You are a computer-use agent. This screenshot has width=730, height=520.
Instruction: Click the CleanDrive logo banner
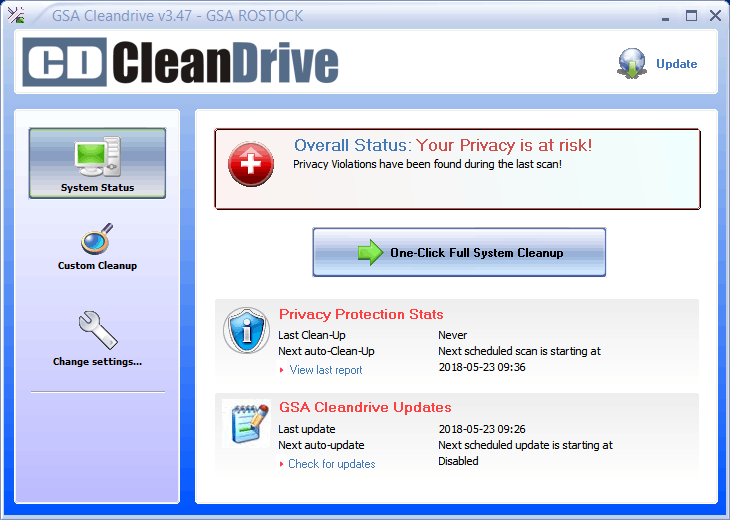pos(181,62)
